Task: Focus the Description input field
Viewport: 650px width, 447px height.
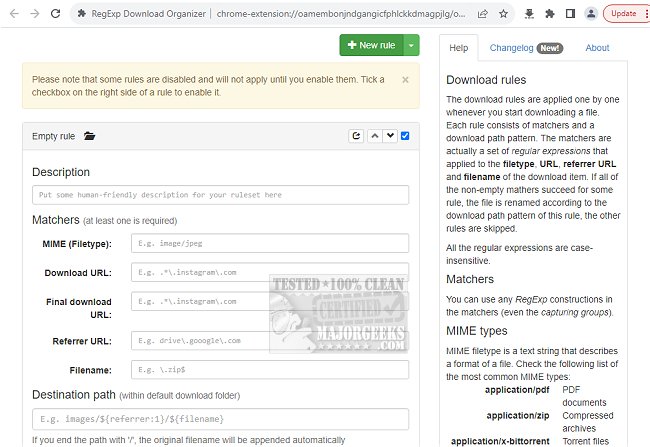Action: (221, 195)
